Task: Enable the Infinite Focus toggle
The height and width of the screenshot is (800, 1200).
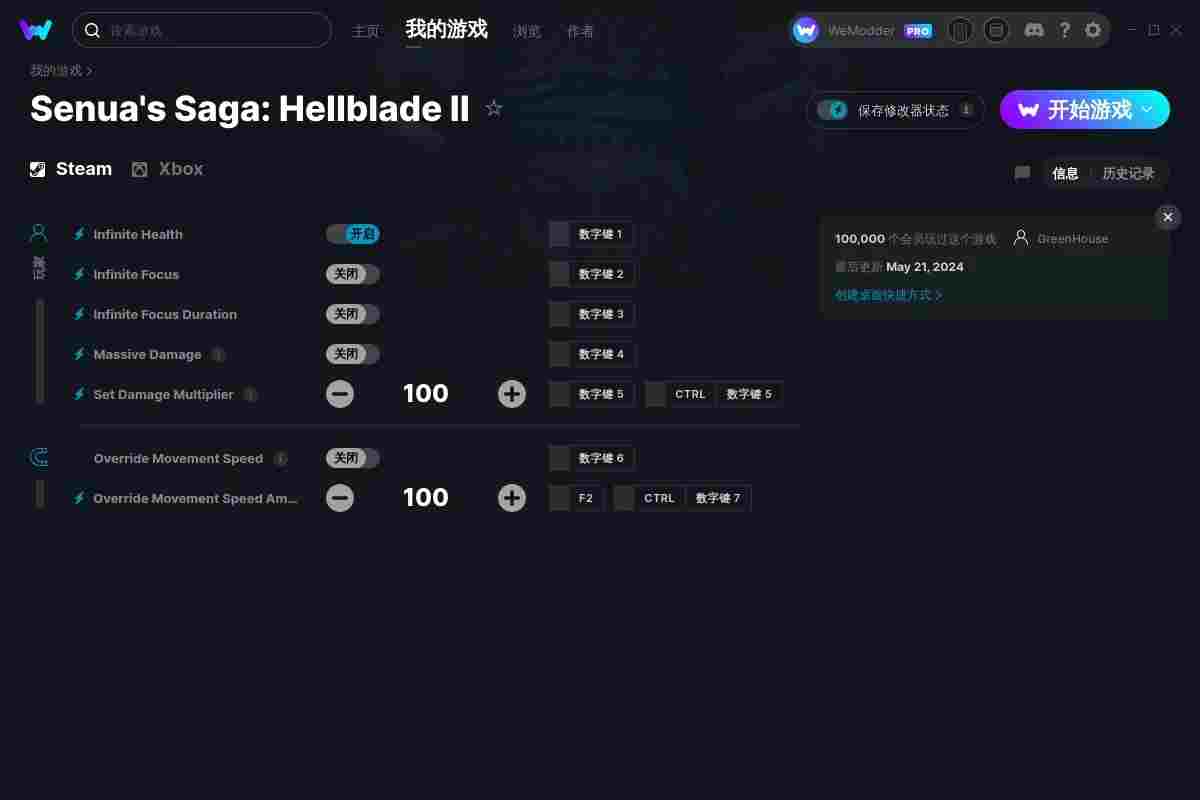Action: click(352, 274)
